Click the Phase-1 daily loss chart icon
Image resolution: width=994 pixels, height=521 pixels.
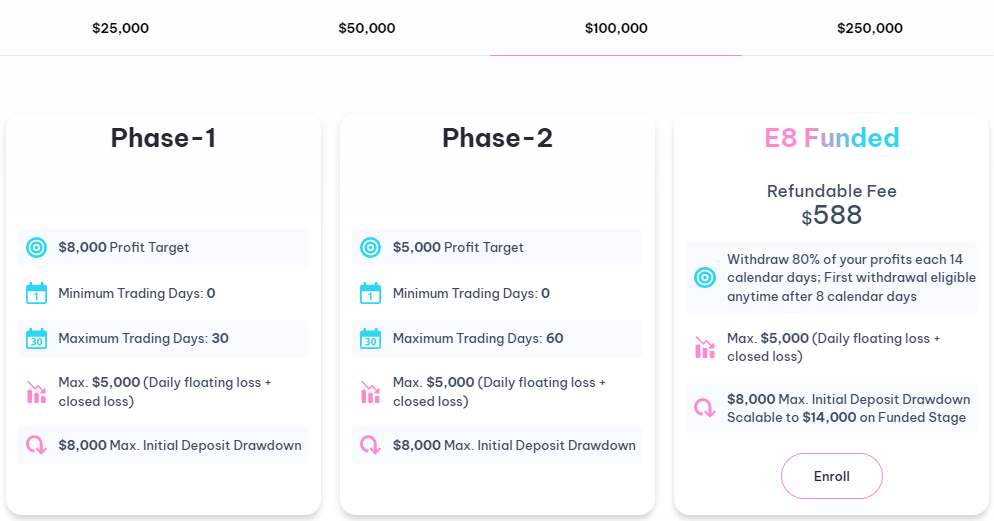pos(36,392)
